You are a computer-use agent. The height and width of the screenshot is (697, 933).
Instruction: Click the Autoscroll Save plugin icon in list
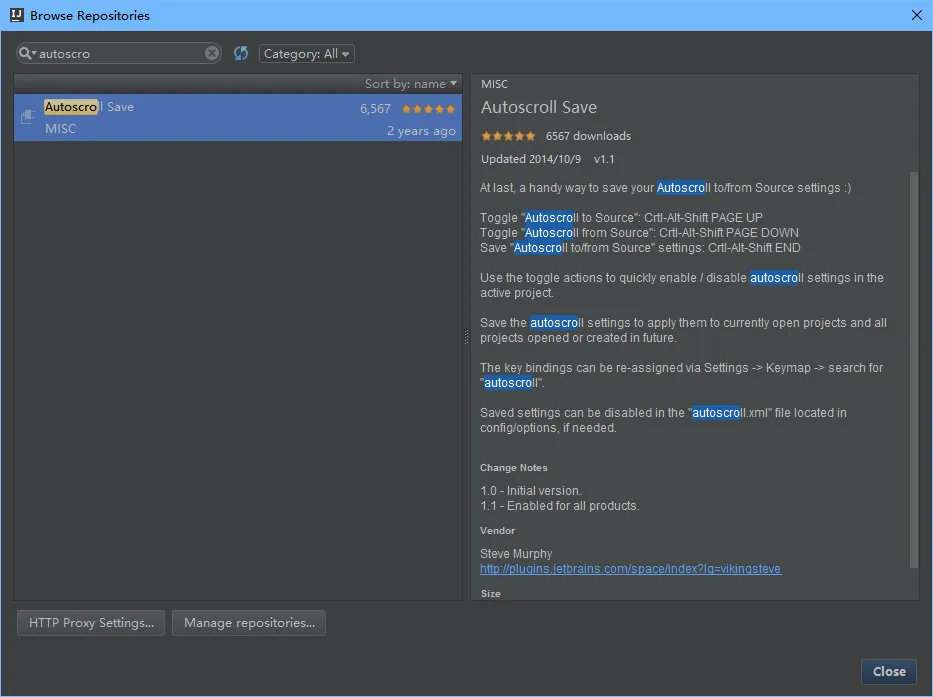tap(28, 117)
